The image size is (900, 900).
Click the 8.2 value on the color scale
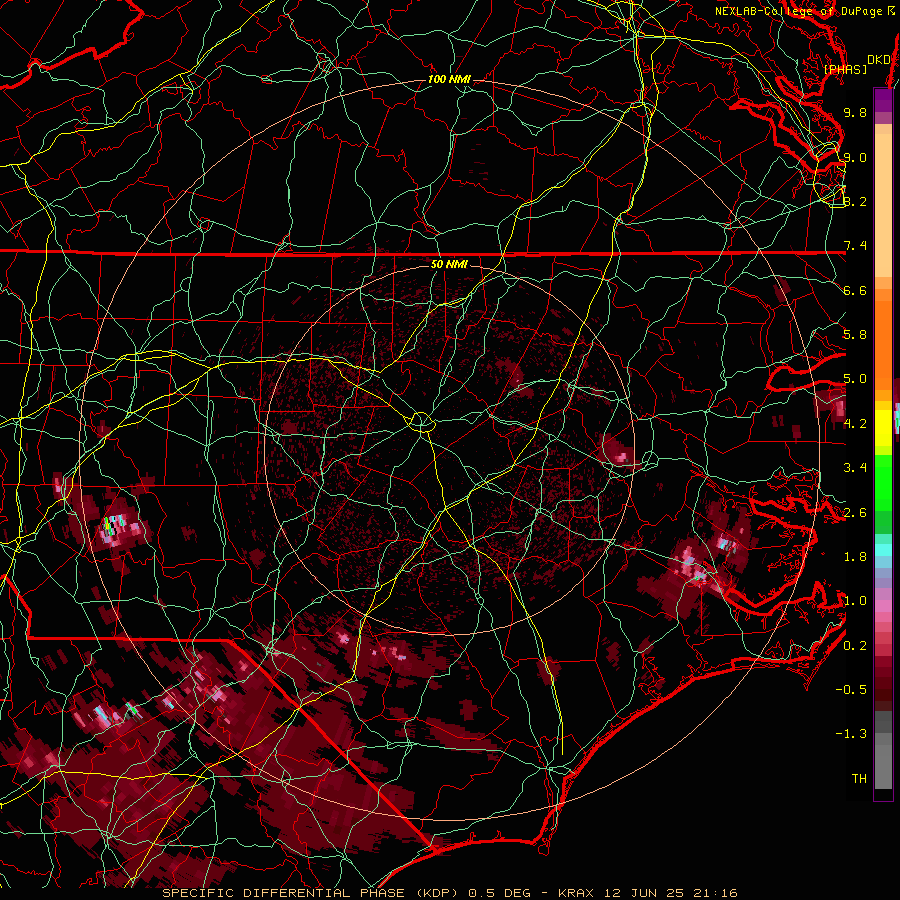click(855, 201)
